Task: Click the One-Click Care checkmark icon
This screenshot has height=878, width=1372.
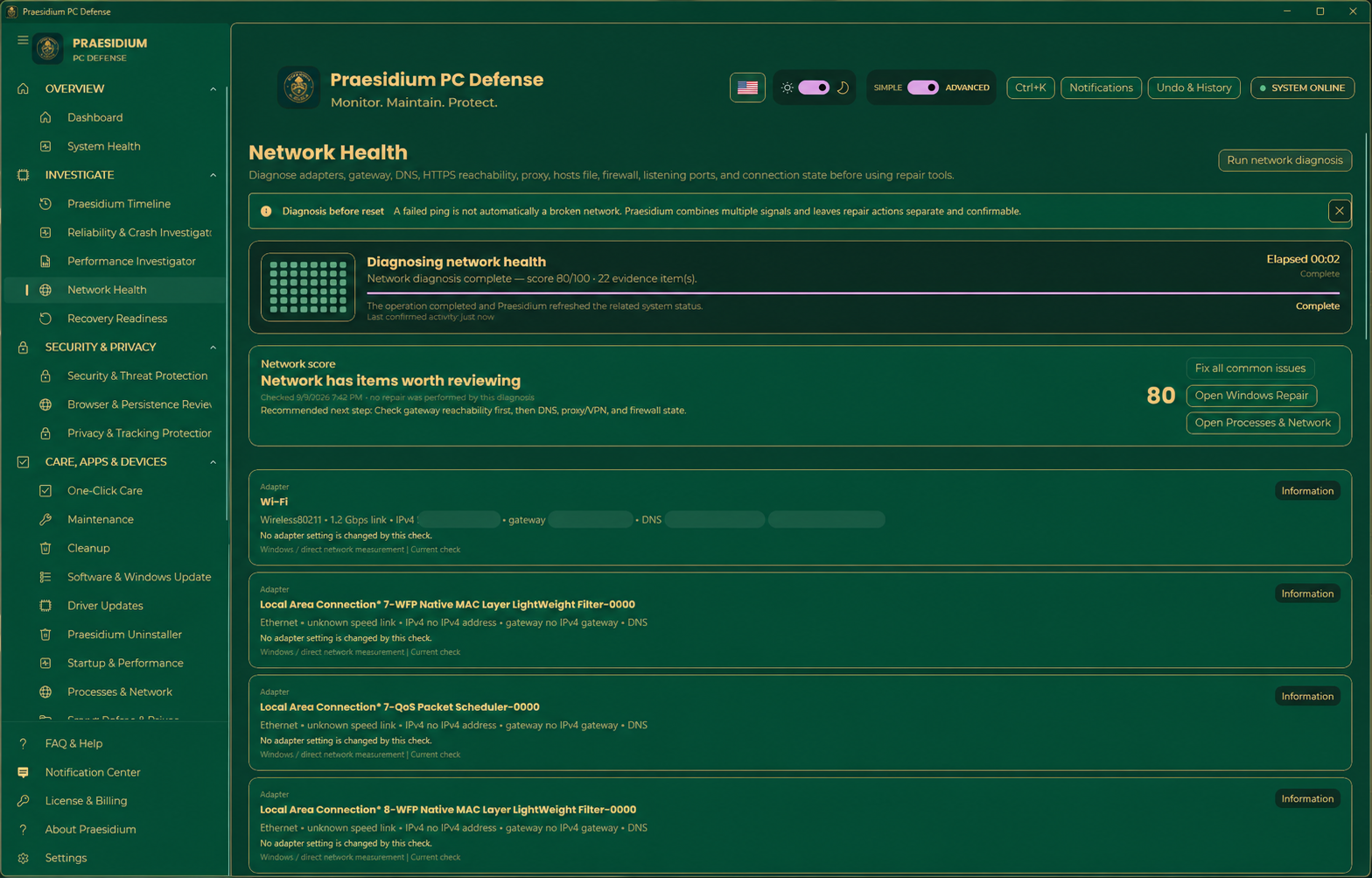Action: [45, 491]
